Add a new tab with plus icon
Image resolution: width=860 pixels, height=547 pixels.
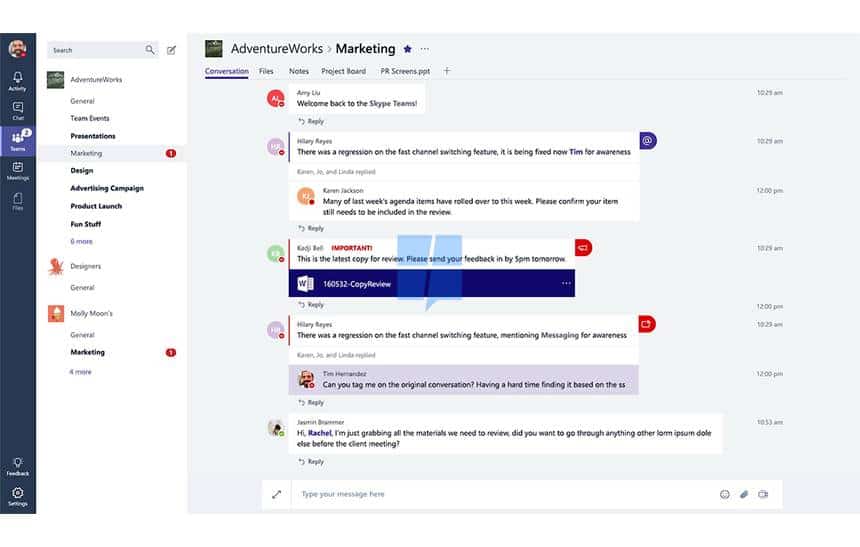(x=447, y=71)
